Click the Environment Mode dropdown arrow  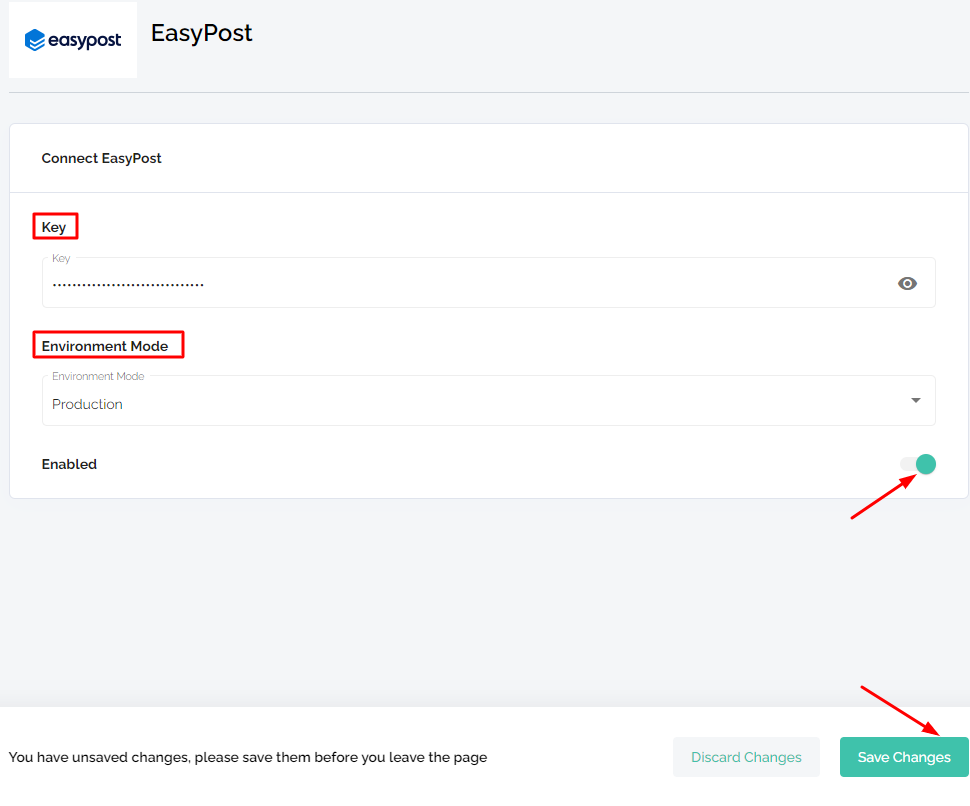coord(916,400)
